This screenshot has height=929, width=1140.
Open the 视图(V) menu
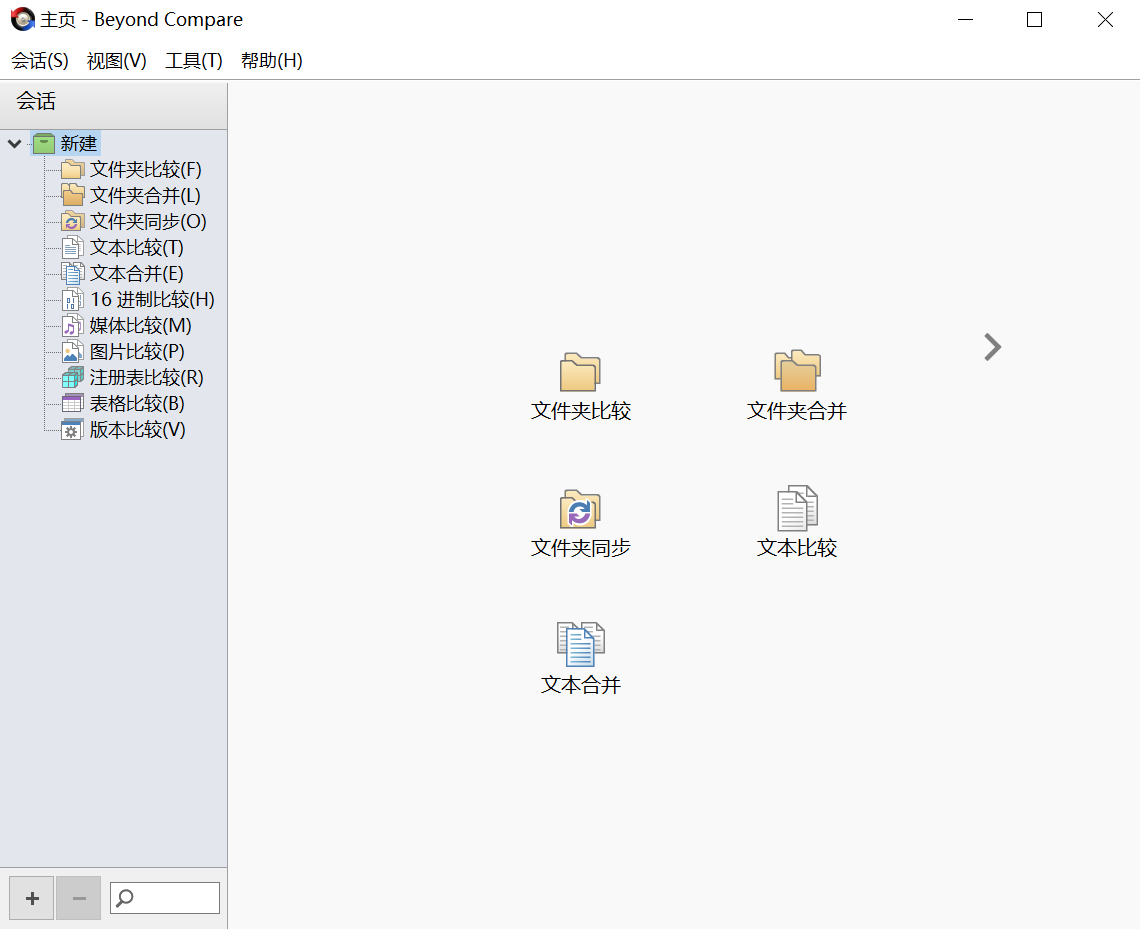coord(116,60)
